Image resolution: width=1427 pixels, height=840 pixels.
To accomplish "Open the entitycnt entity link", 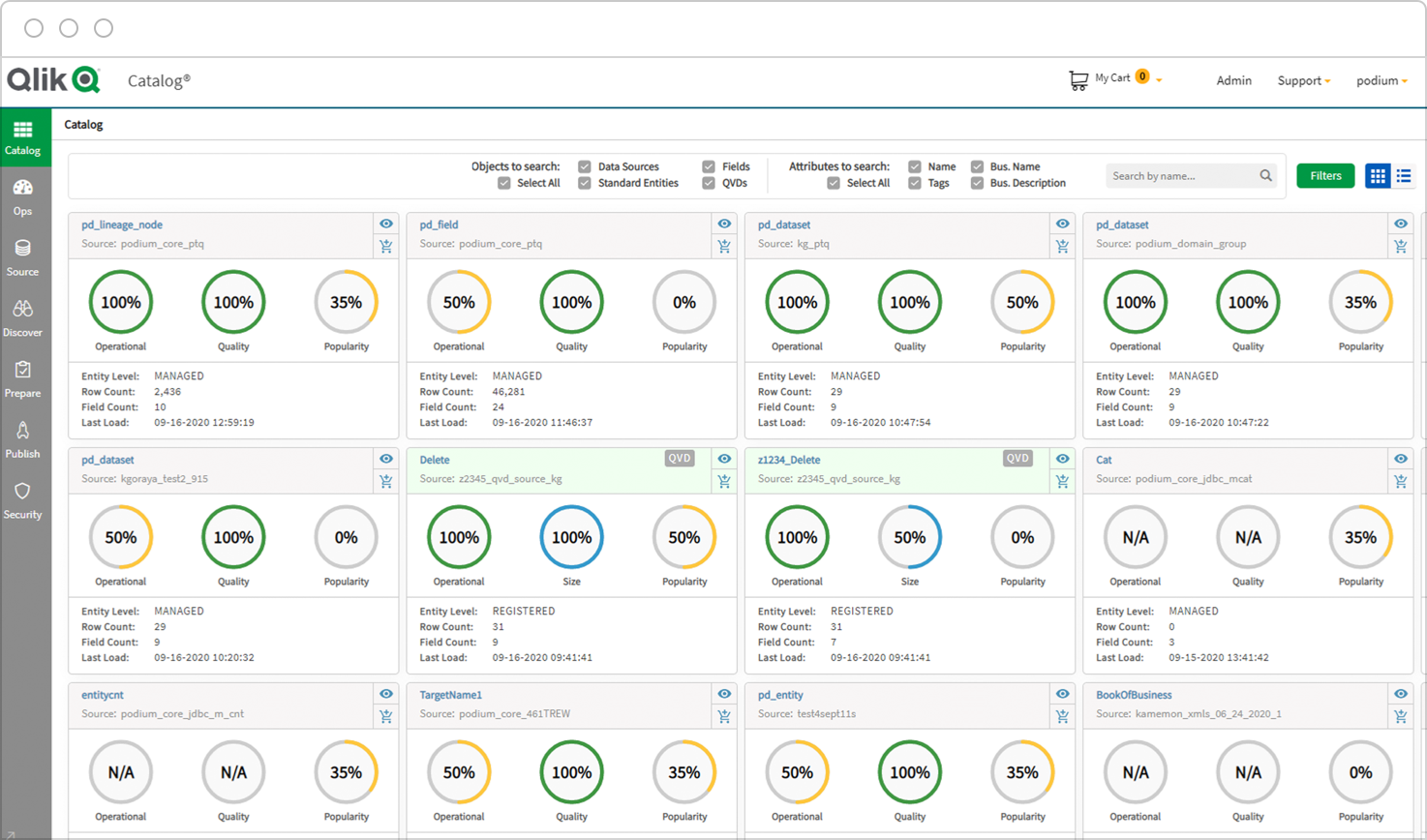I will click(x=102, y=695).
